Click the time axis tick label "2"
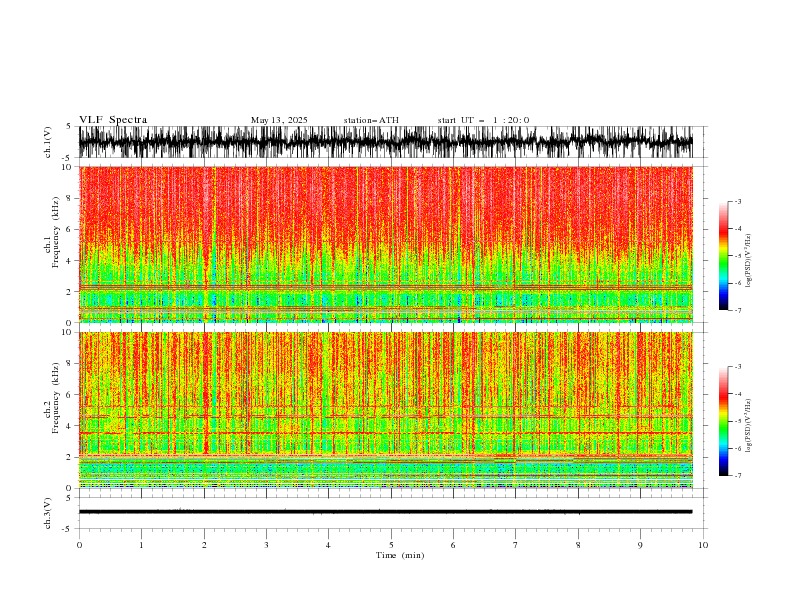The height and width of the screenshot is (612, 792). point(204,545)
